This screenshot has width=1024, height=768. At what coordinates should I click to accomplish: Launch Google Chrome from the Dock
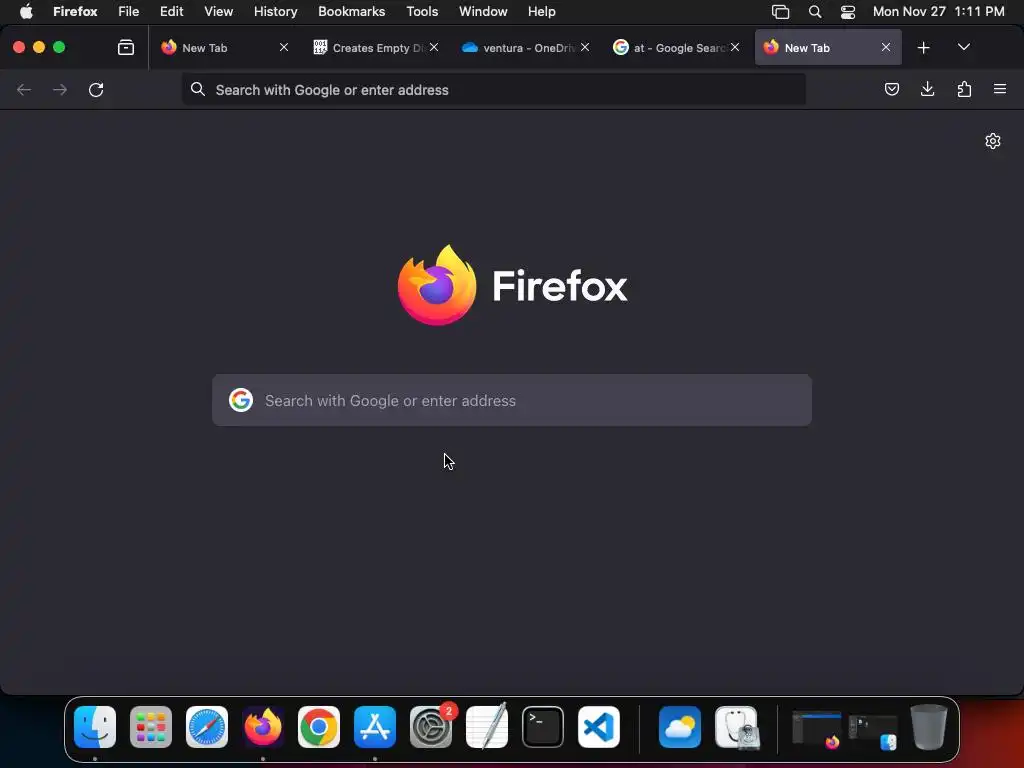[319, 727]
